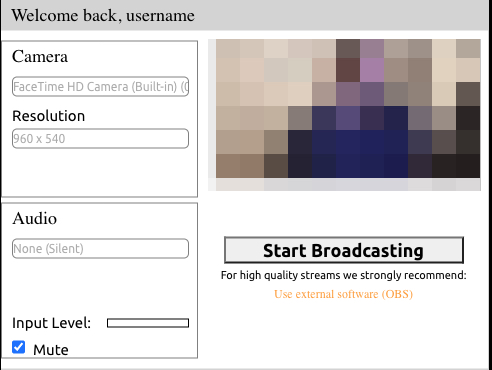Click the Start Broadcasting button
Viewport: 492px width, 370px height.
pyautogui.click(x=344, y=250)
